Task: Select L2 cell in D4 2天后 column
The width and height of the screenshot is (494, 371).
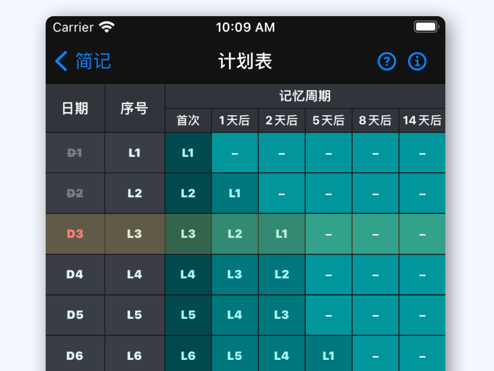Action: [x=282, y=275]
